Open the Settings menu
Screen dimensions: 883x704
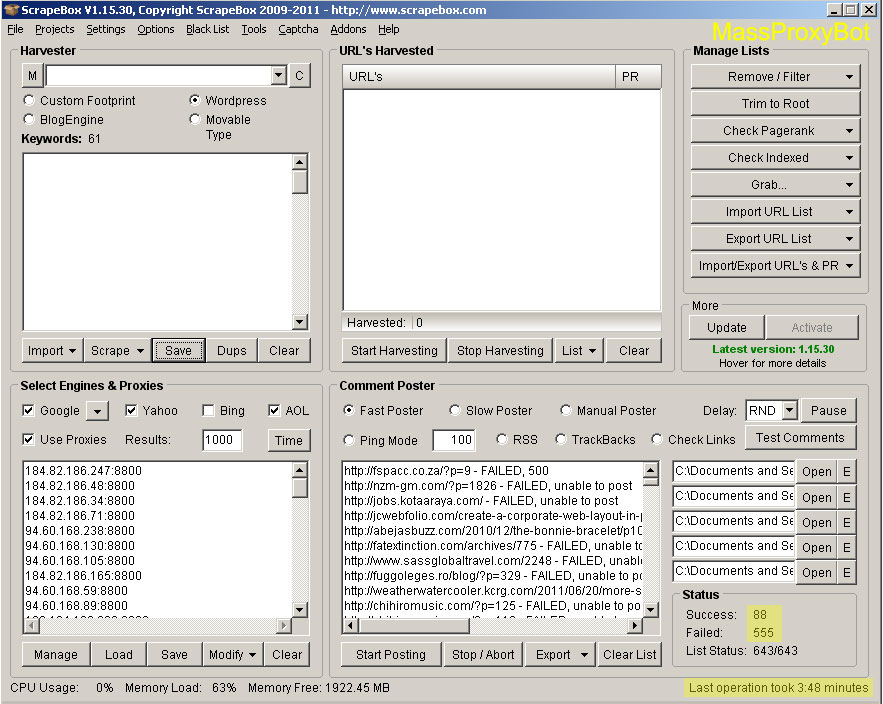pyautogui.click(x=105, y=29)
